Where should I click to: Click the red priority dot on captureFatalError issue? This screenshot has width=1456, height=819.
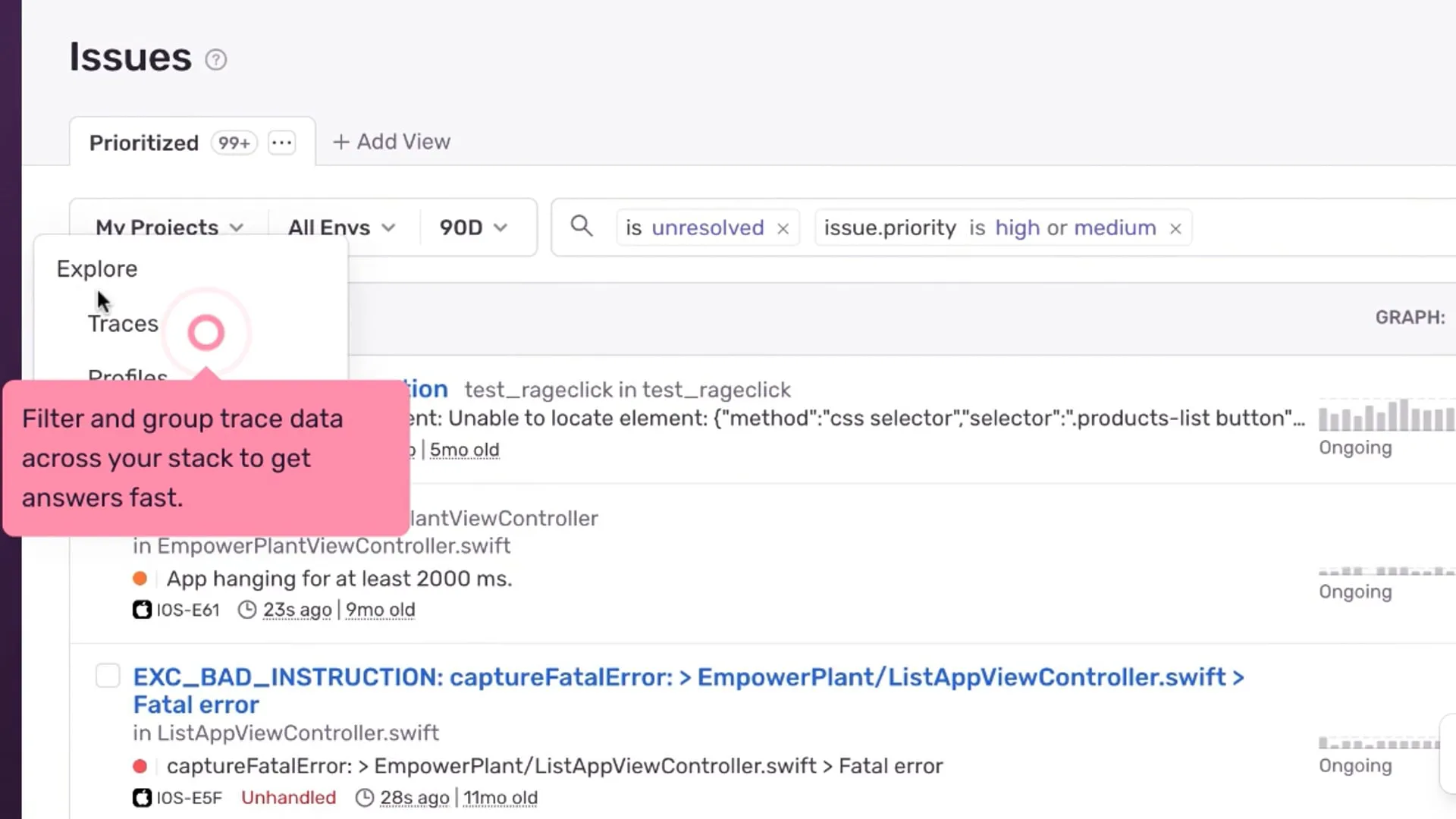pyautogui.click(x=140, y=766)
